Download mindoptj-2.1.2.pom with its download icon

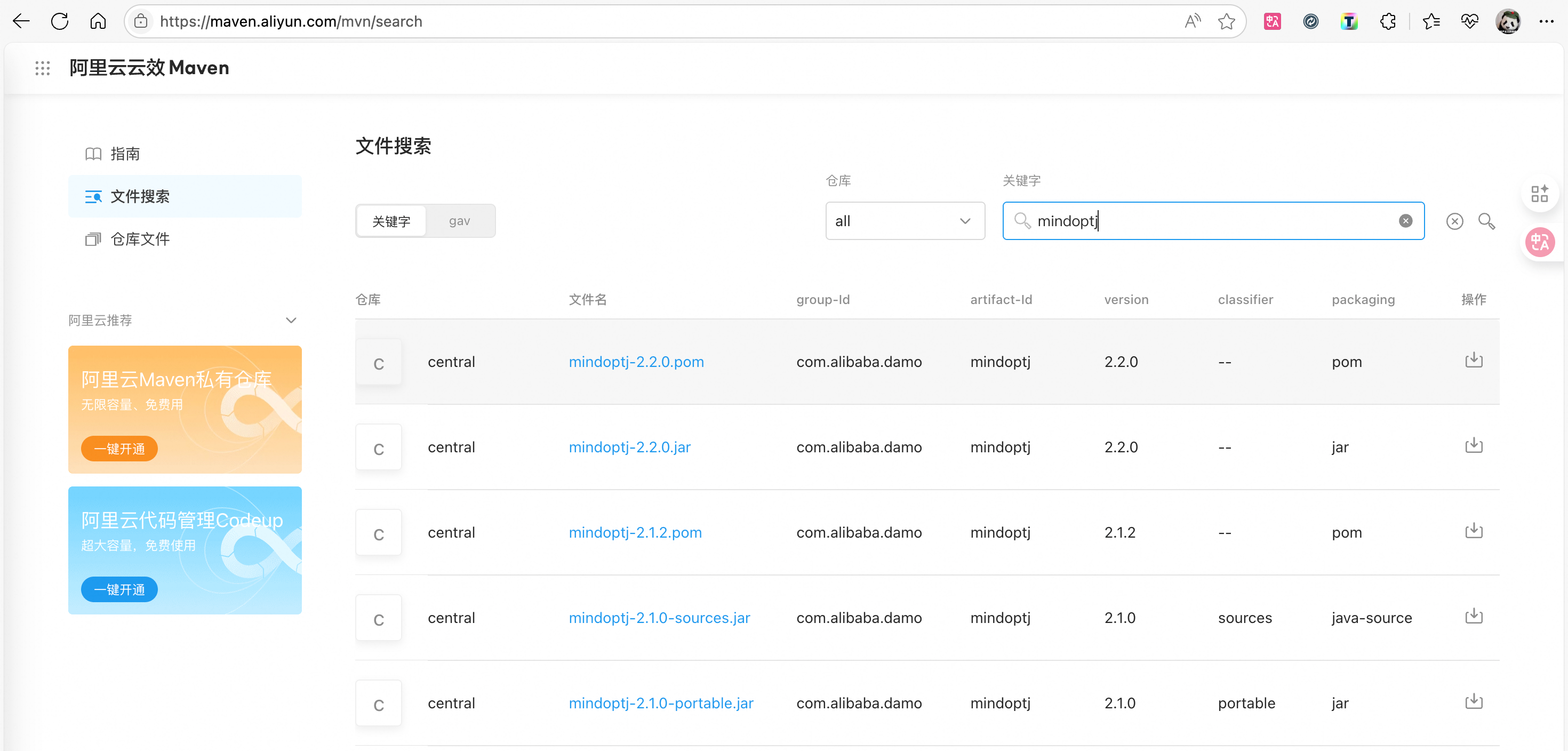click(1474, 530)
